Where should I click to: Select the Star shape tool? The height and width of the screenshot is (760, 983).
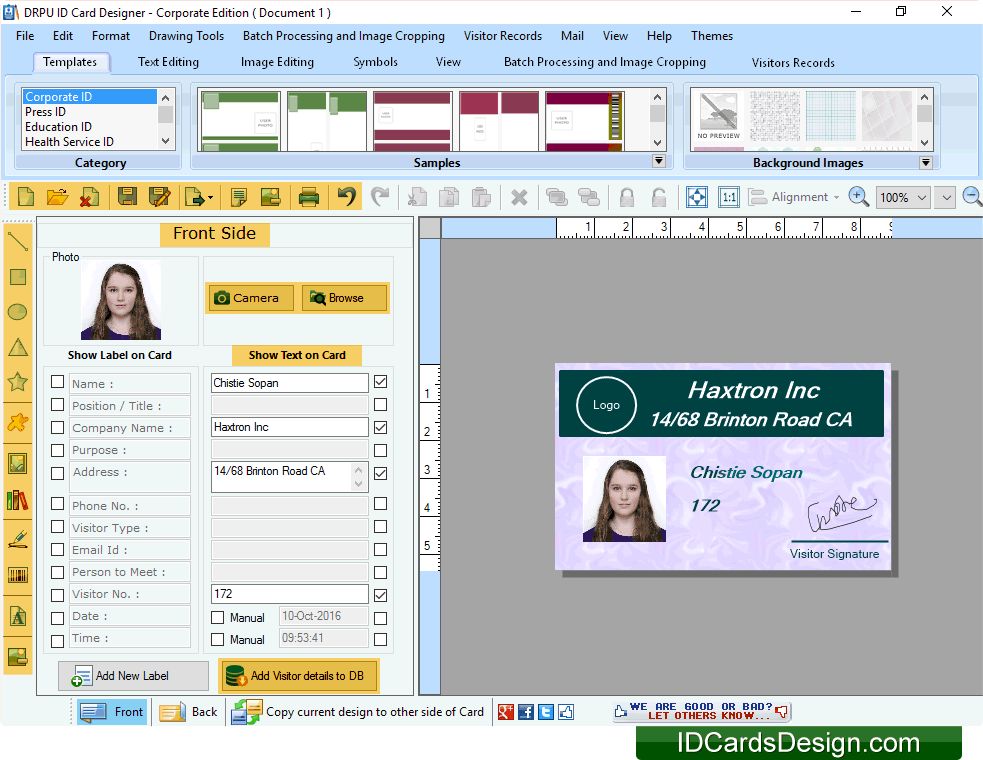point(18,381)
